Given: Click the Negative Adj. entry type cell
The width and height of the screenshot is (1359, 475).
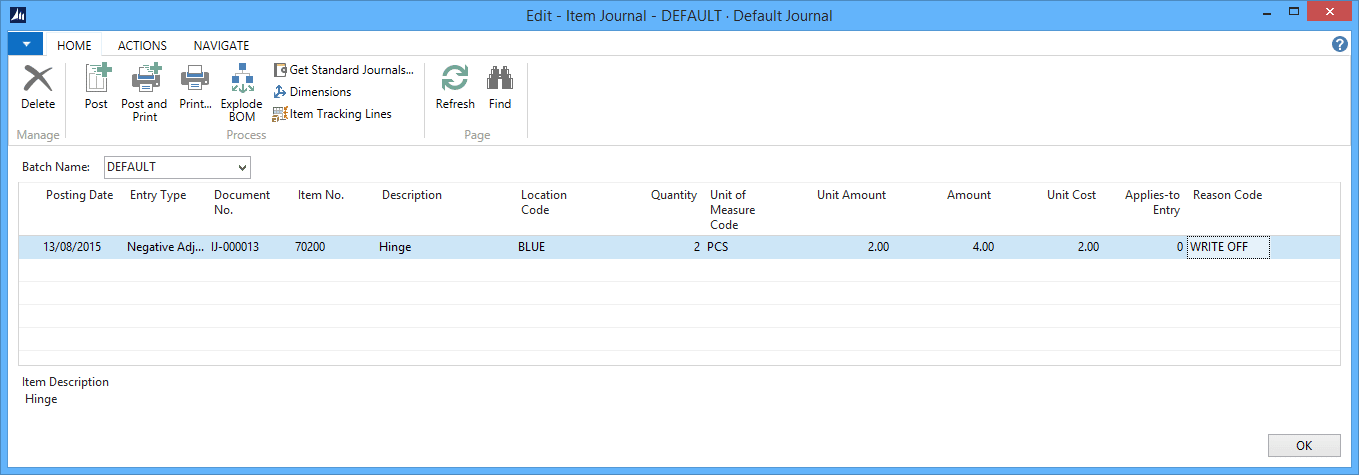Looking at the screenshot, I should (x=165, y=247).
